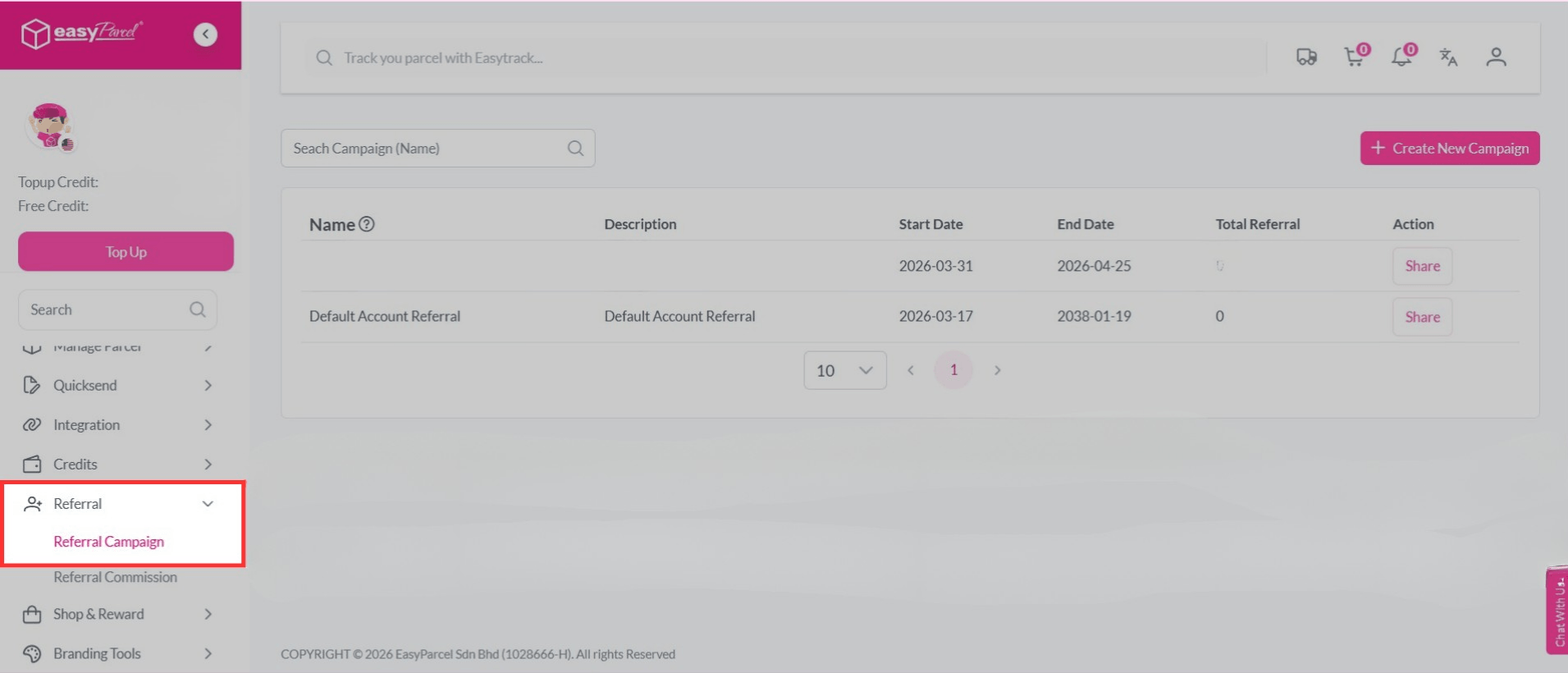The height and width of the screenshot is (673, 1568).
Task: Select page 1 in pagination
Action: pos(953,370)
